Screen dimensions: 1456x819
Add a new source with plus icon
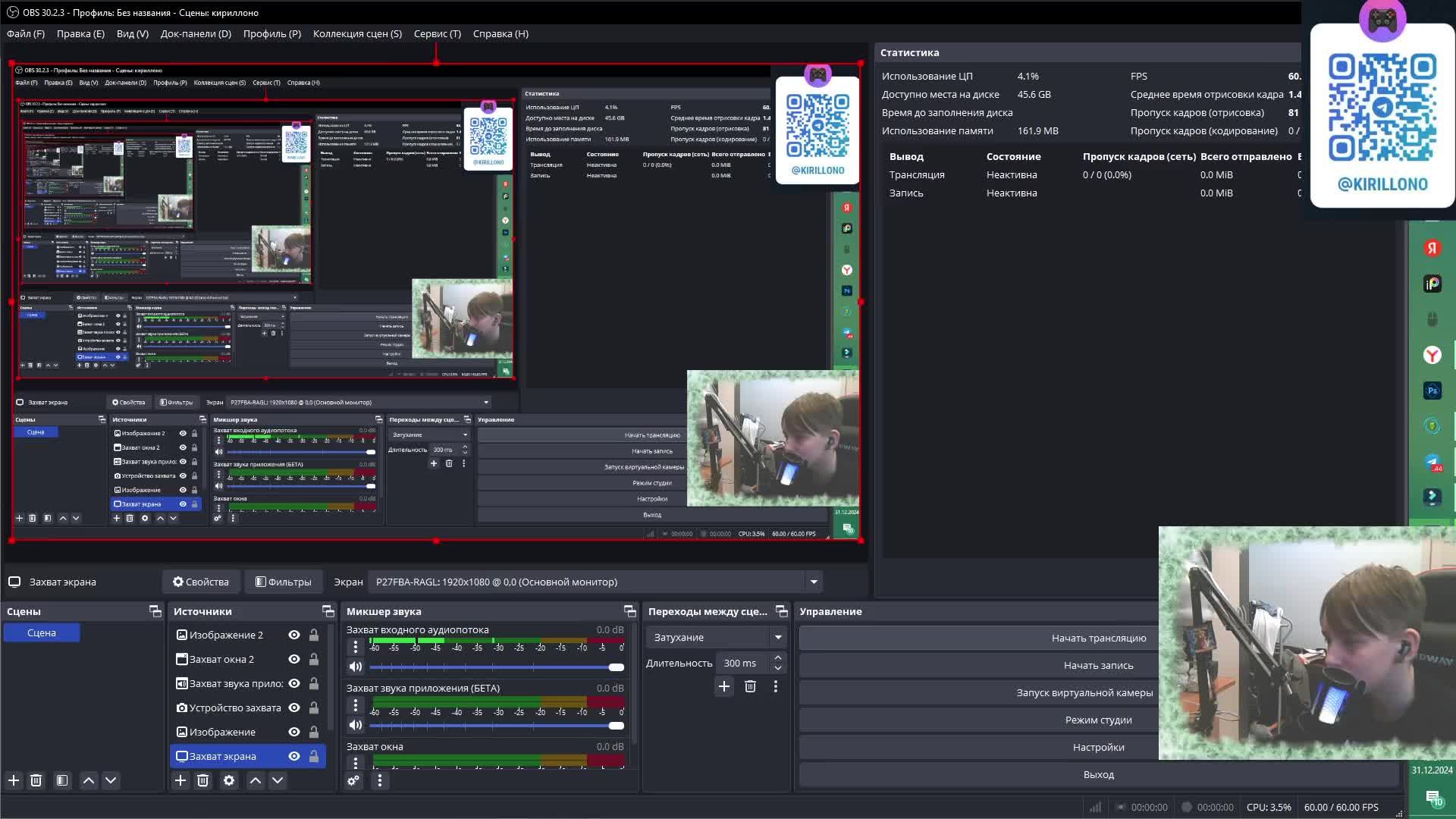click(x=180, y=780)
